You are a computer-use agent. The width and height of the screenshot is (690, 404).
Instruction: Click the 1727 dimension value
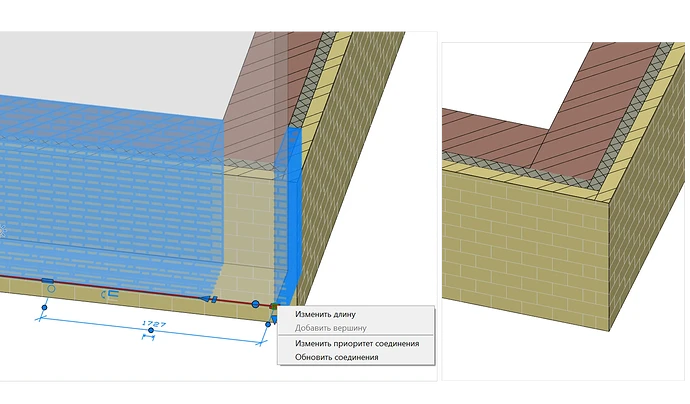pyautogui.click(x=154, y=323)
